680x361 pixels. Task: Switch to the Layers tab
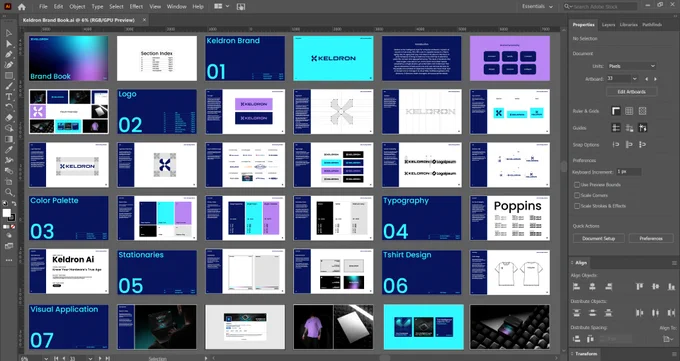(x=608, y=25)
